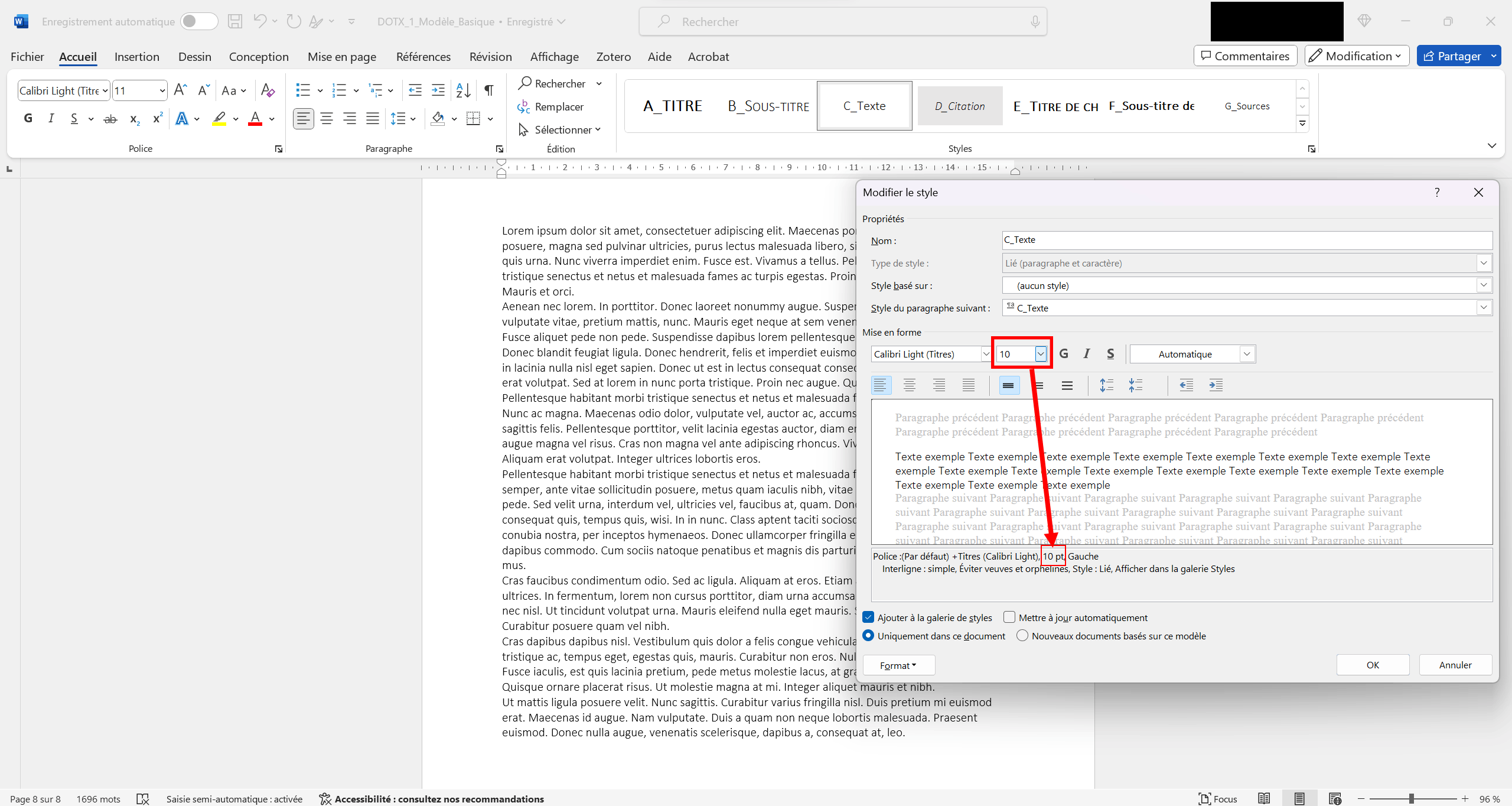Select Nouveaux documents basés sur ce modèle

point(1022,636)
